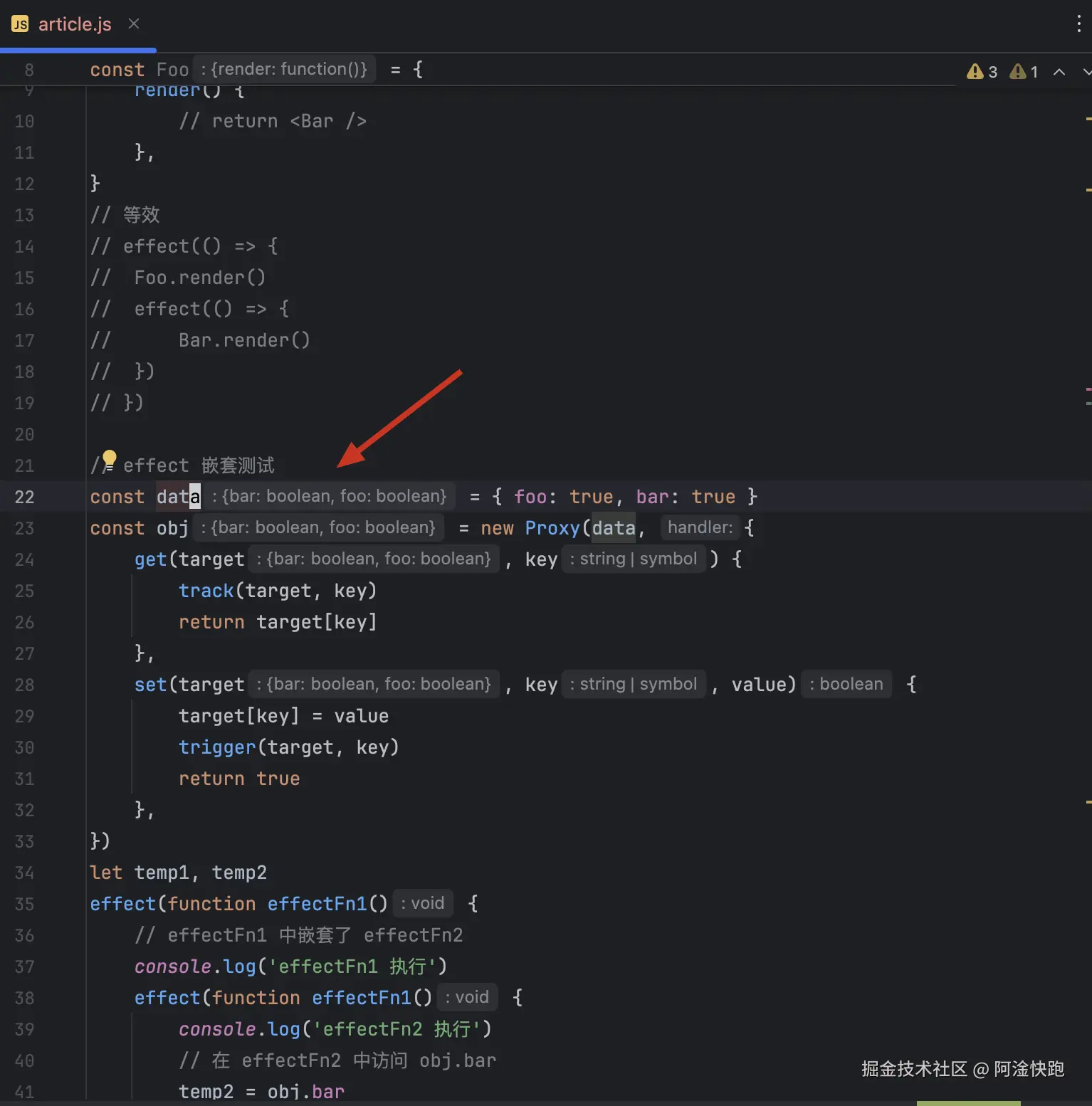The image size is (1092, 1106).
Task: Click the 'Proxy' keyword on line 23
Action: tap(552, 528)
